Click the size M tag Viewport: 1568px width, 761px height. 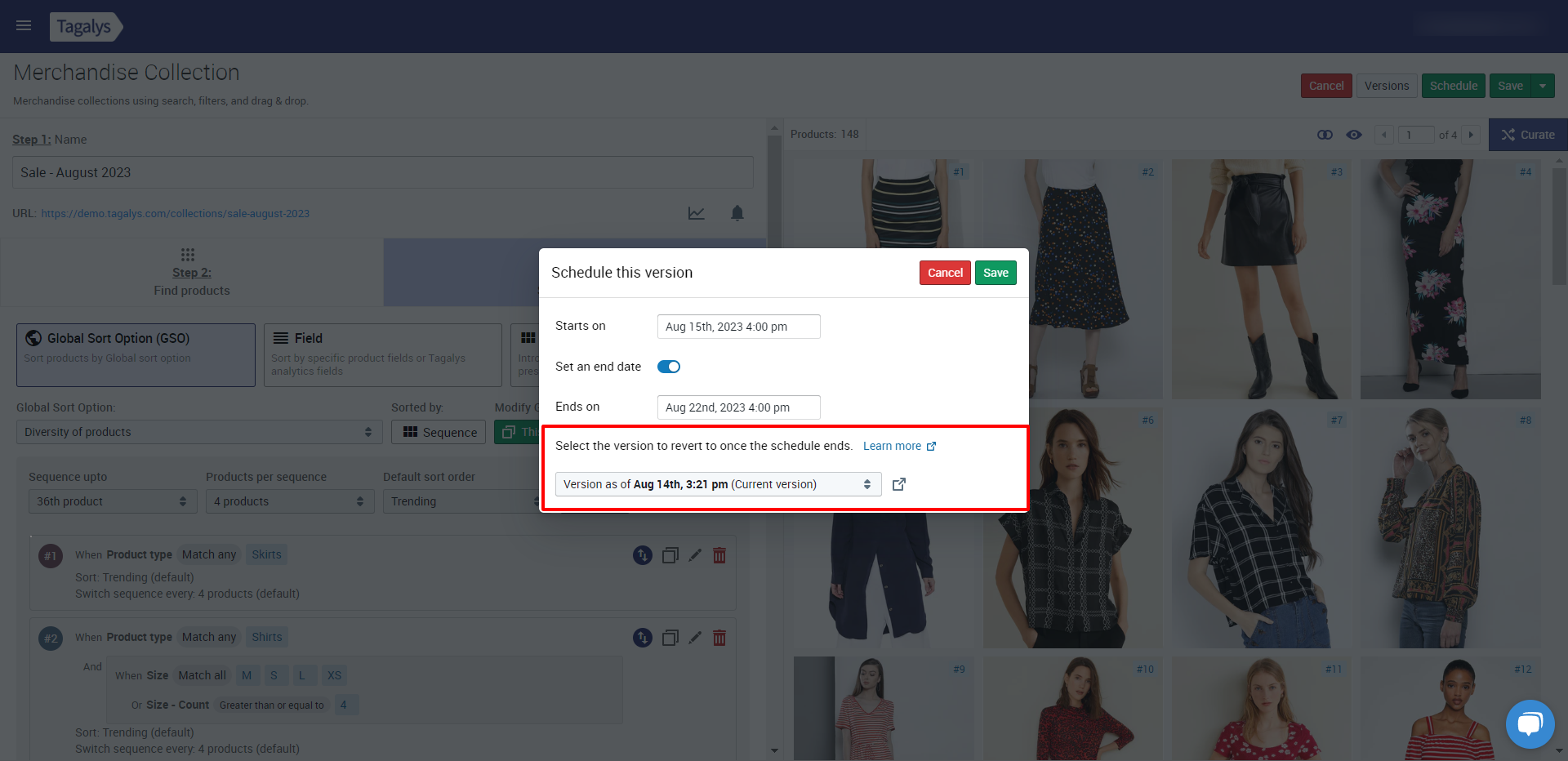point(247,675)
